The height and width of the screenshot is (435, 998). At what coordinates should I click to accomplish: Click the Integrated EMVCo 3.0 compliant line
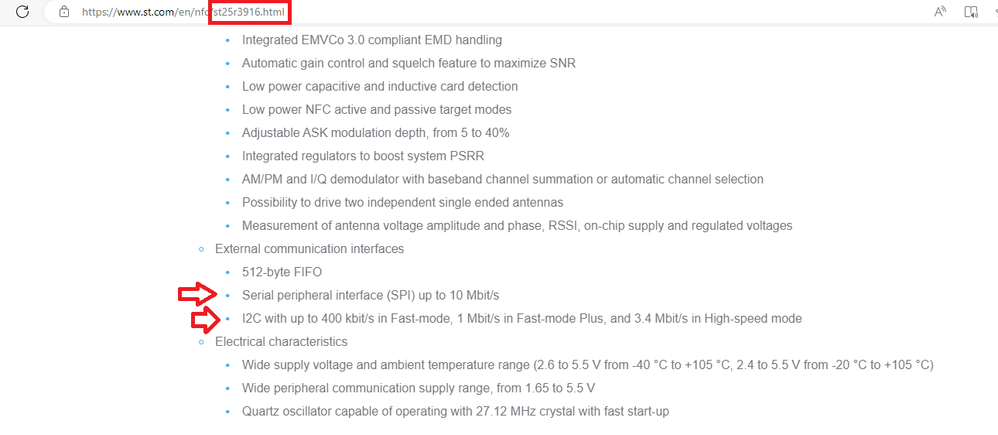coord(371,40)
